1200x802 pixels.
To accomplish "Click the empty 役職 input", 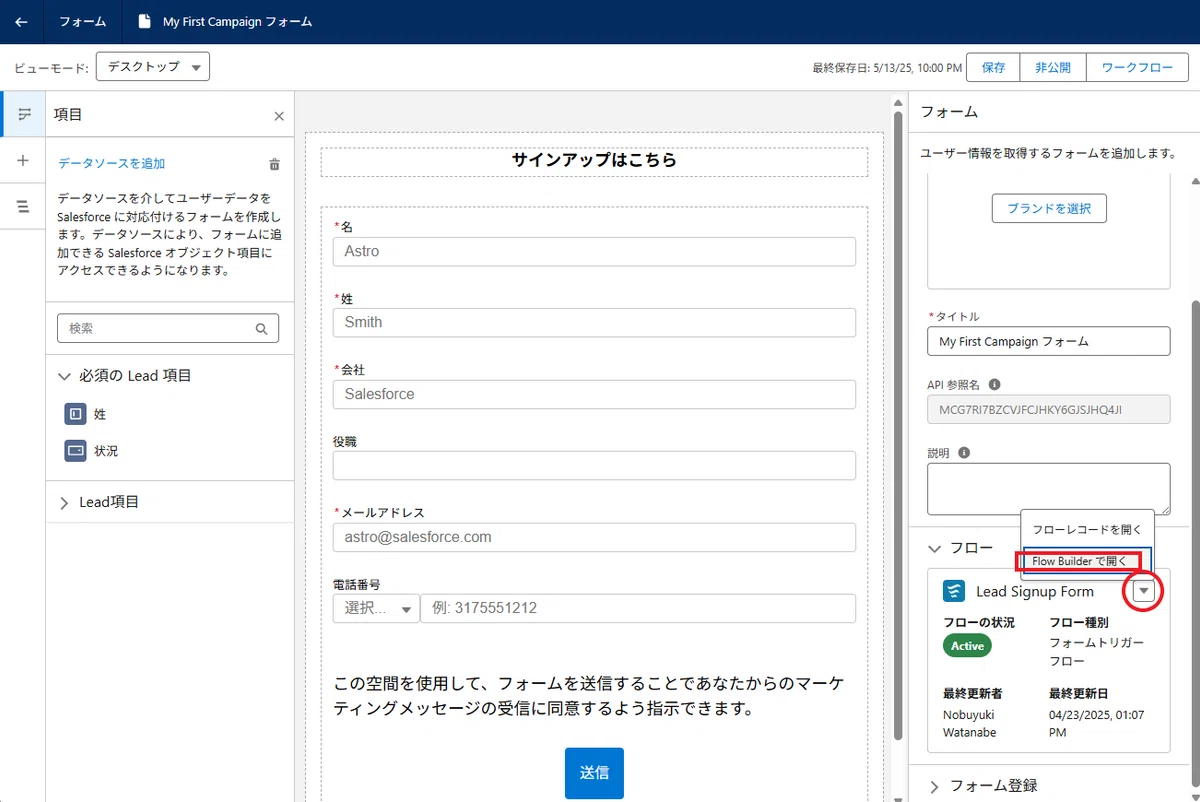I will [x=594, y=465].
